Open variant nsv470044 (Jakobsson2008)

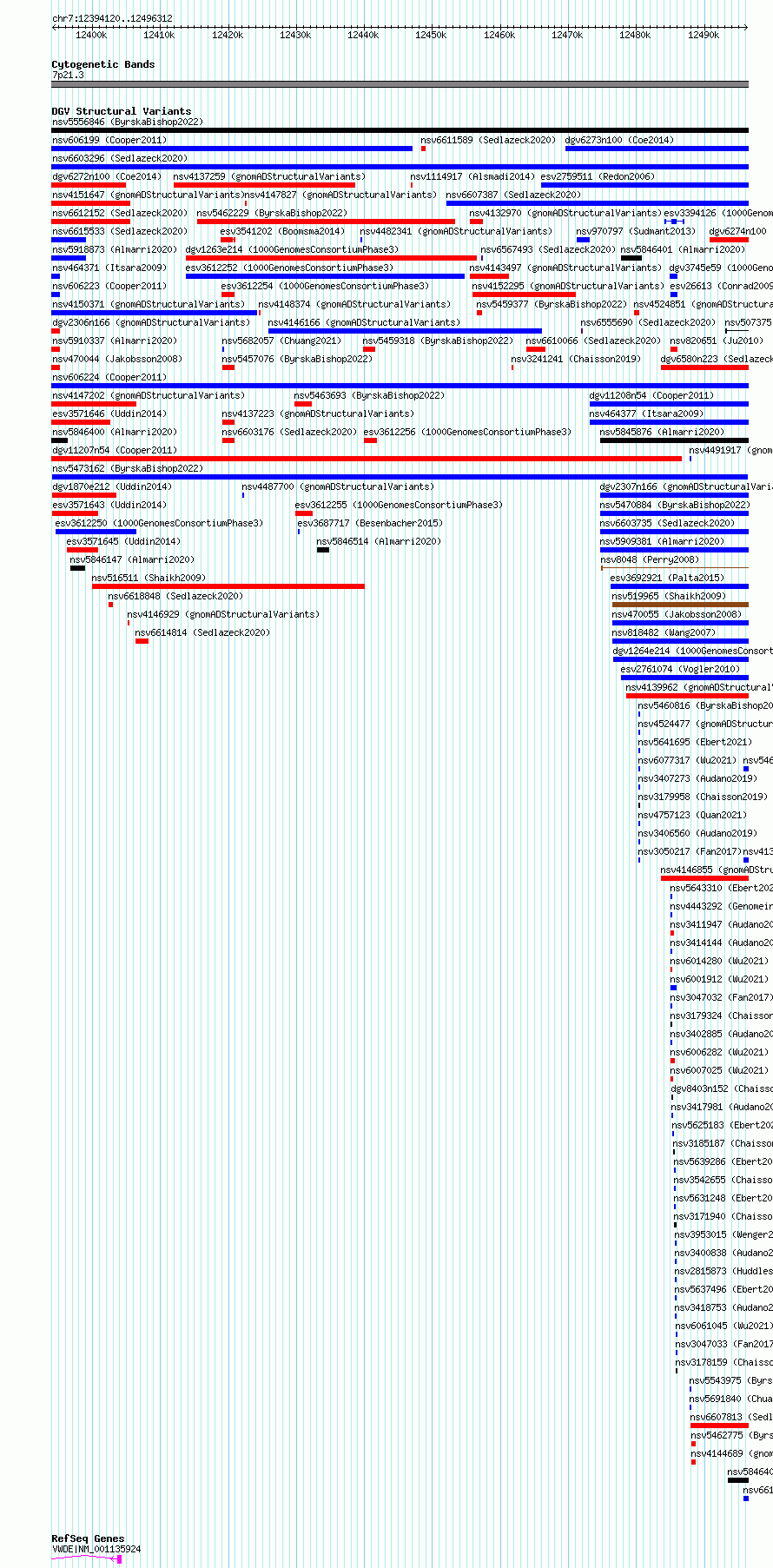pyautogui.click(x=117, y=359)
